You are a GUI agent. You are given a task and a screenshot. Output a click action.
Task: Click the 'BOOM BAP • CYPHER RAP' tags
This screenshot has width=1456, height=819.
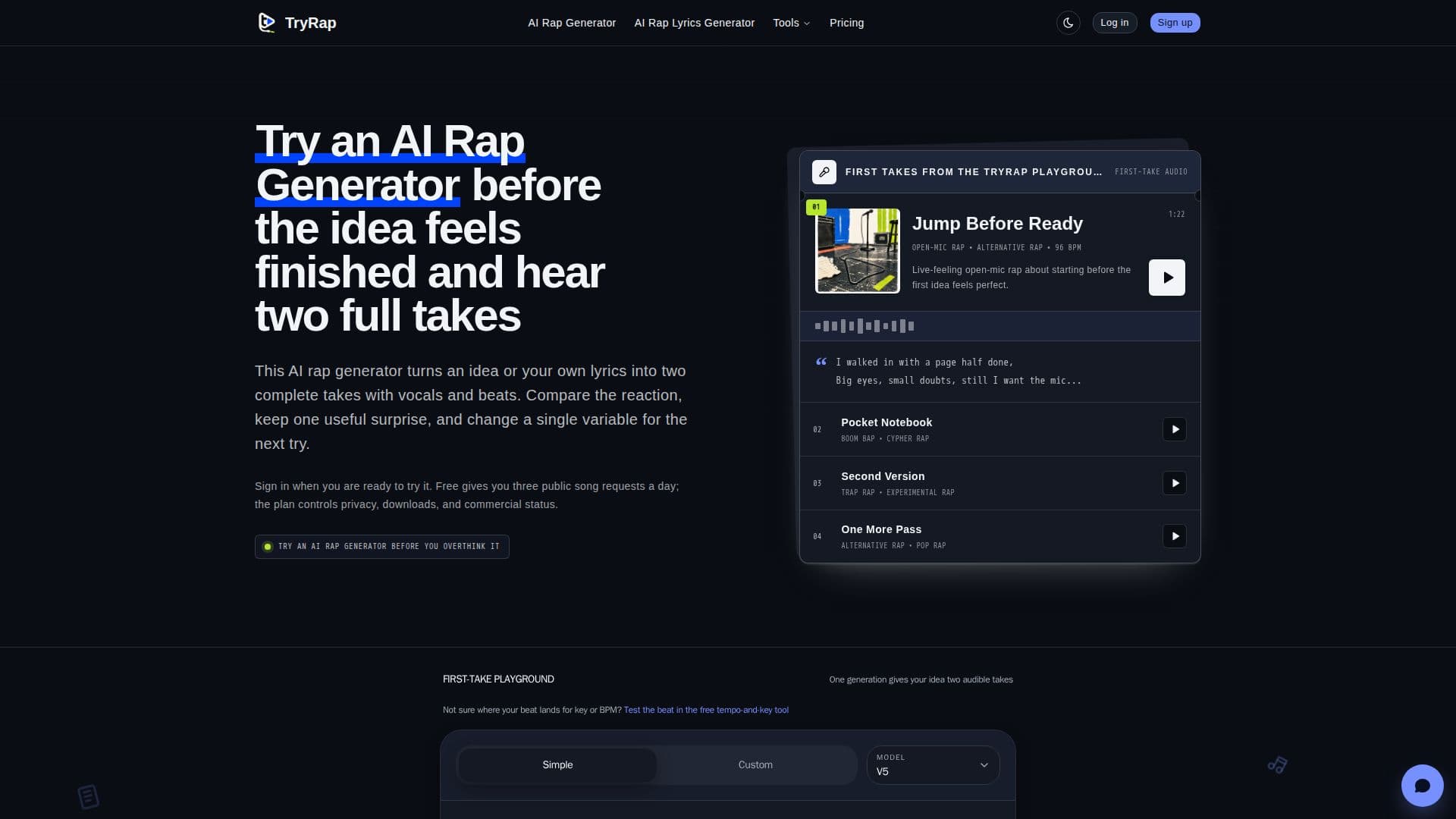(884, 439)
